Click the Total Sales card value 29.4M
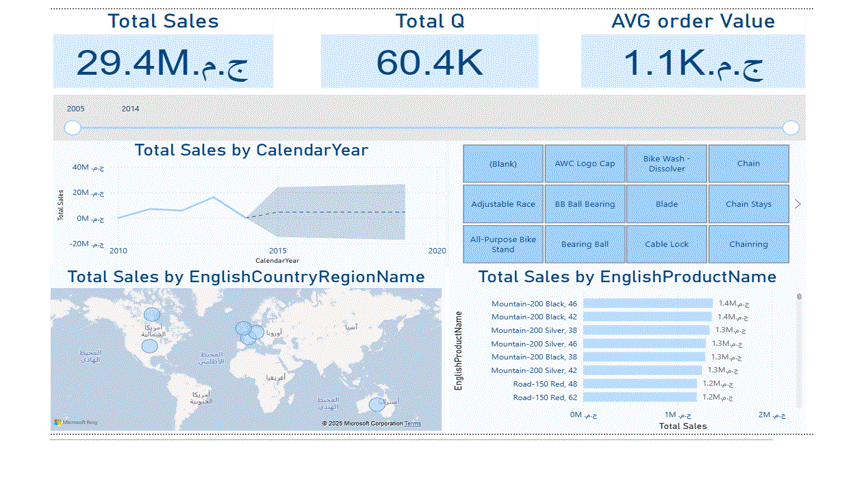 (x=163, y=63)
